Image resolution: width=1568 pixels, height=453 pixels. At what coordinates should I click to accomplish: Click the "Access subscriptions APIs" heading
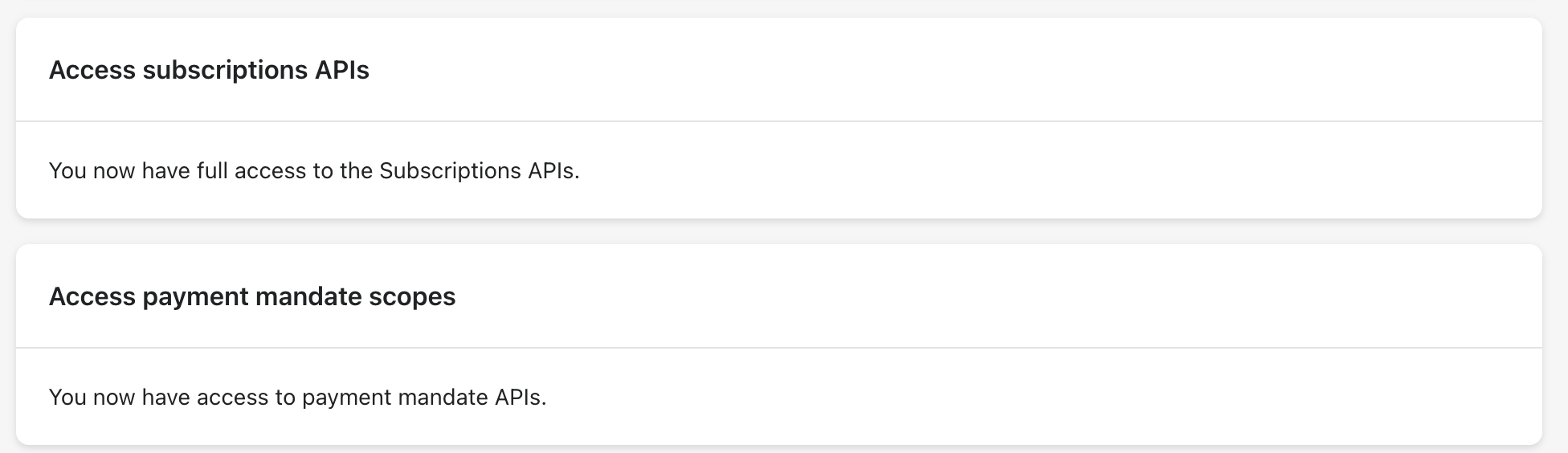click(209, 71)
